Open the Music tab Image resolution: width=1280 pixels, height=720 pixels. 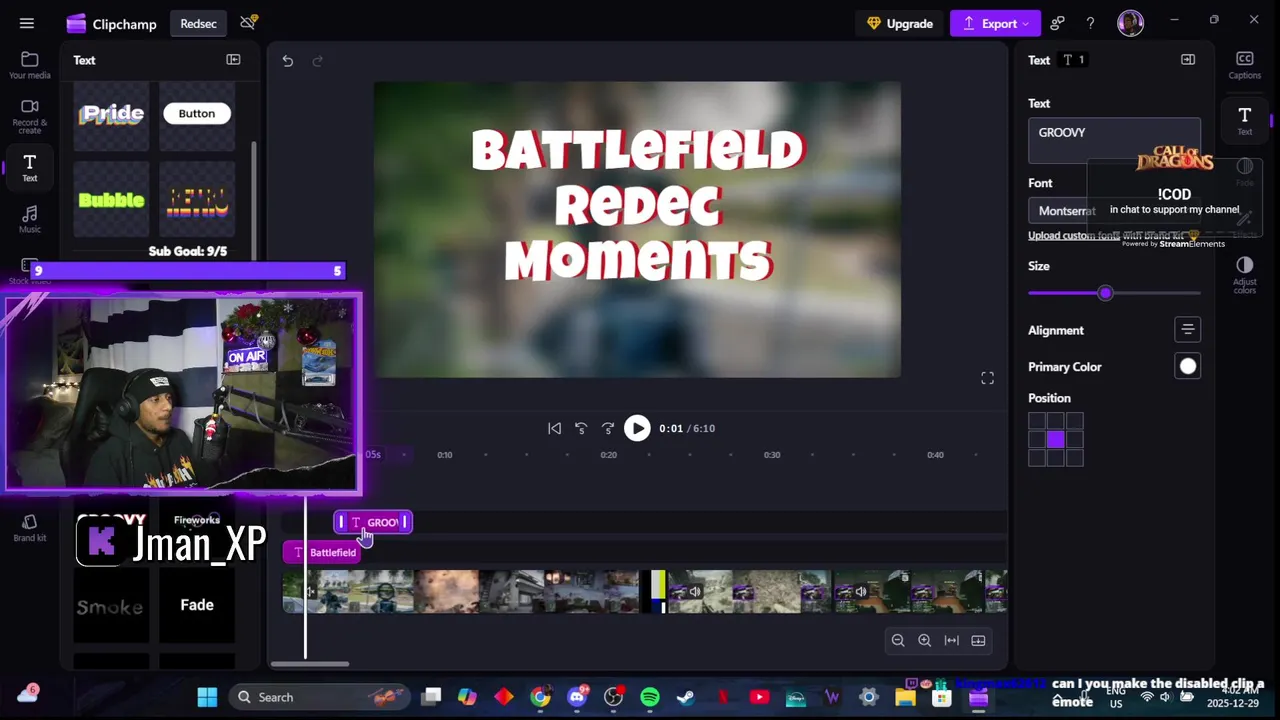[30, 220]
